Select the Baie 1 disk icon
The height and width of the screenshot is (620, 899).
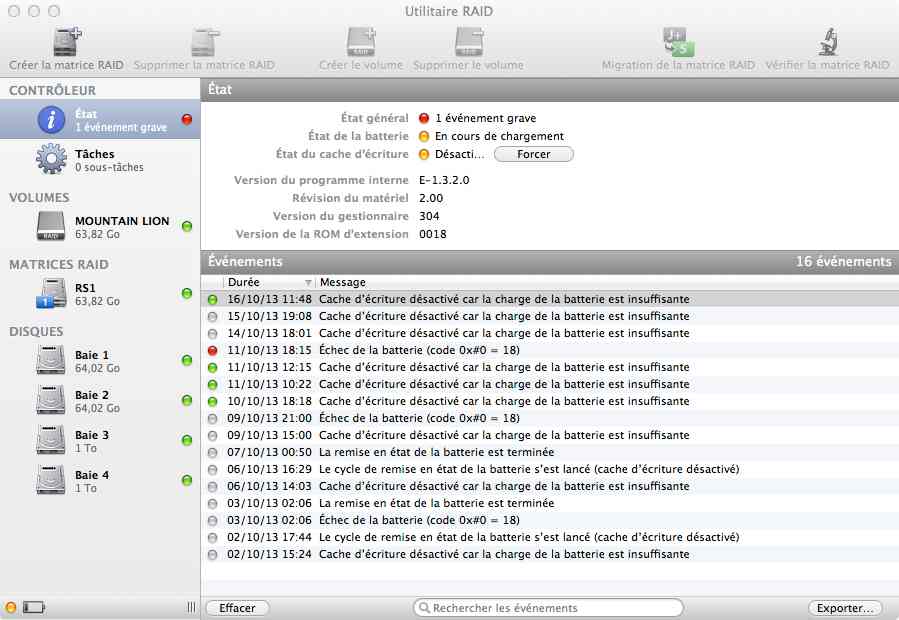tap(50, 360)
